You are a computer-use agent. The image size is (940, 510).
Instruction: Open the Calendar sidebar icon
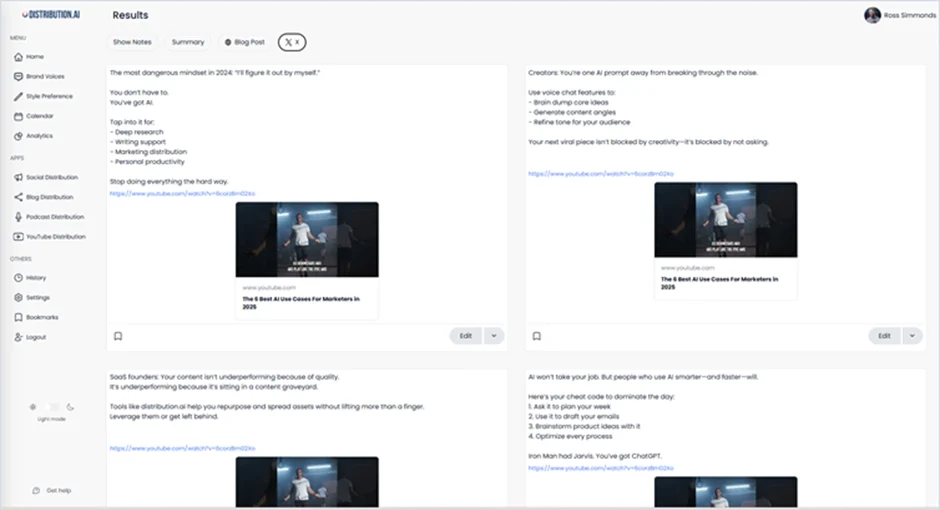18,116
